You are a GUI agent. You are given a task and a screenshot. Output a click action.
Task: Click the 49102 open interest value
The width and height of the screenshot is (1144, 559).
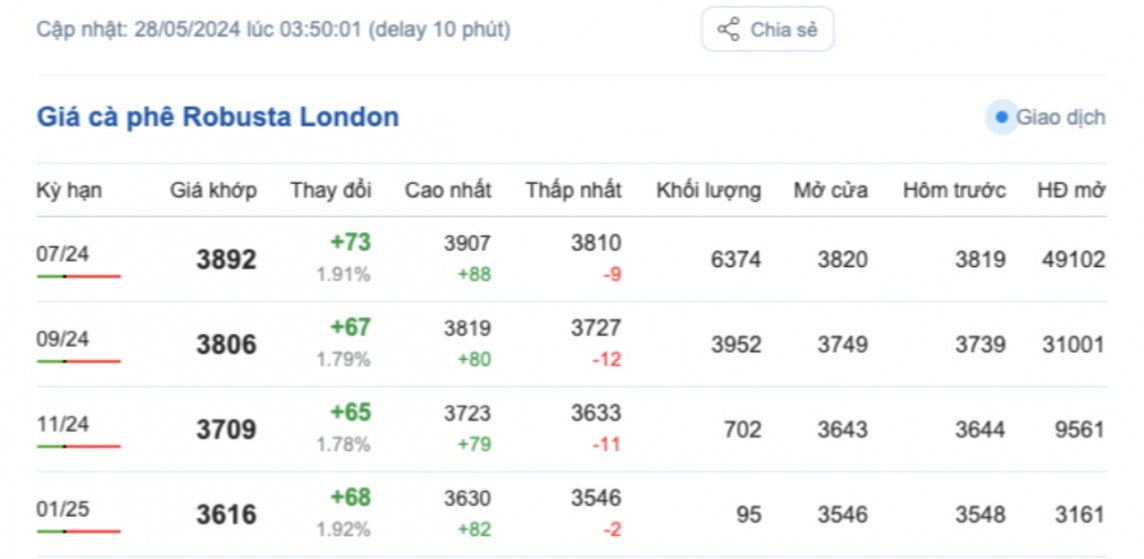pyautogui.click(x=1071, y=260)
